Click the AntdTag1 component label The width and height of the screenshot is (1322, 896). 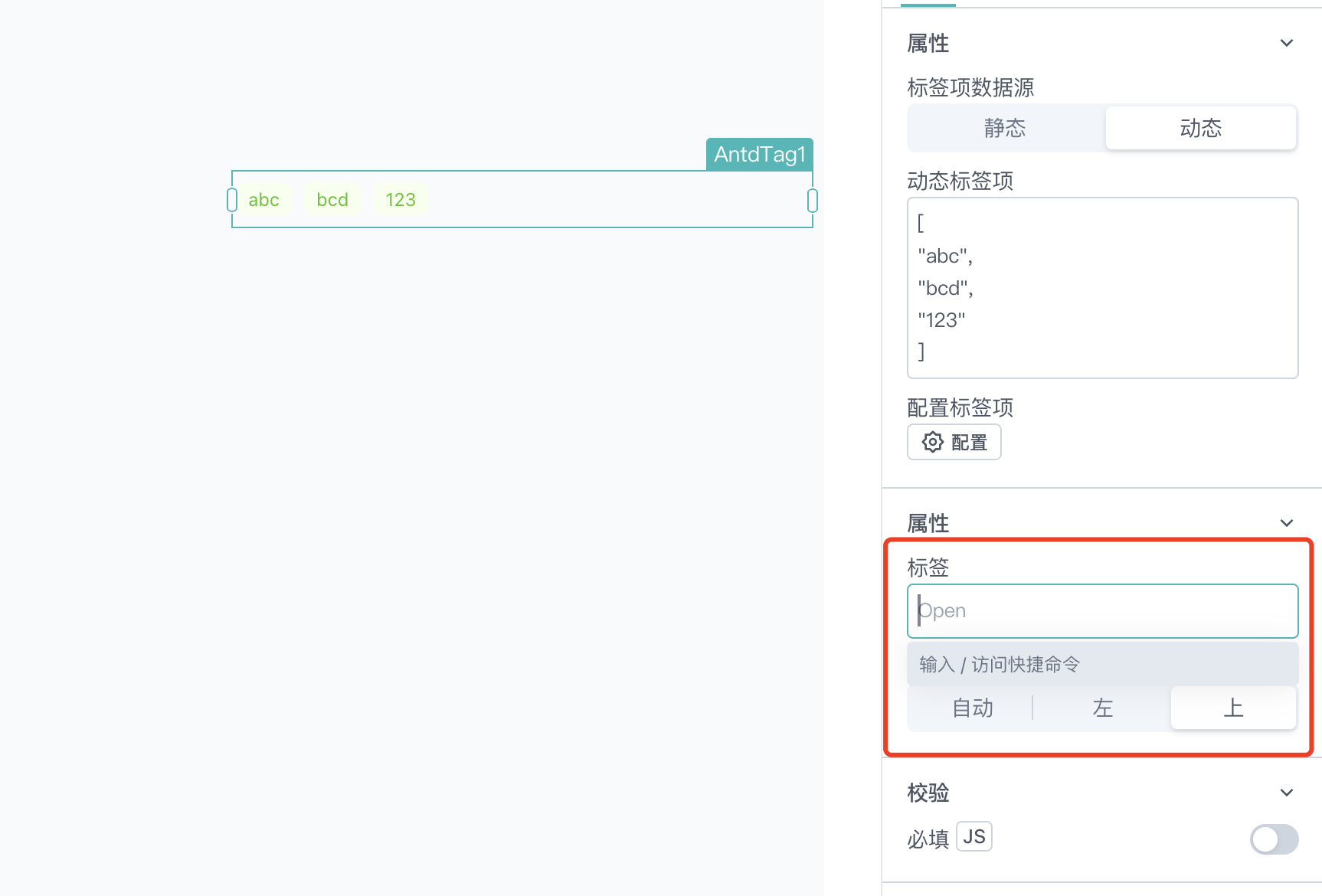coord(759,154)
